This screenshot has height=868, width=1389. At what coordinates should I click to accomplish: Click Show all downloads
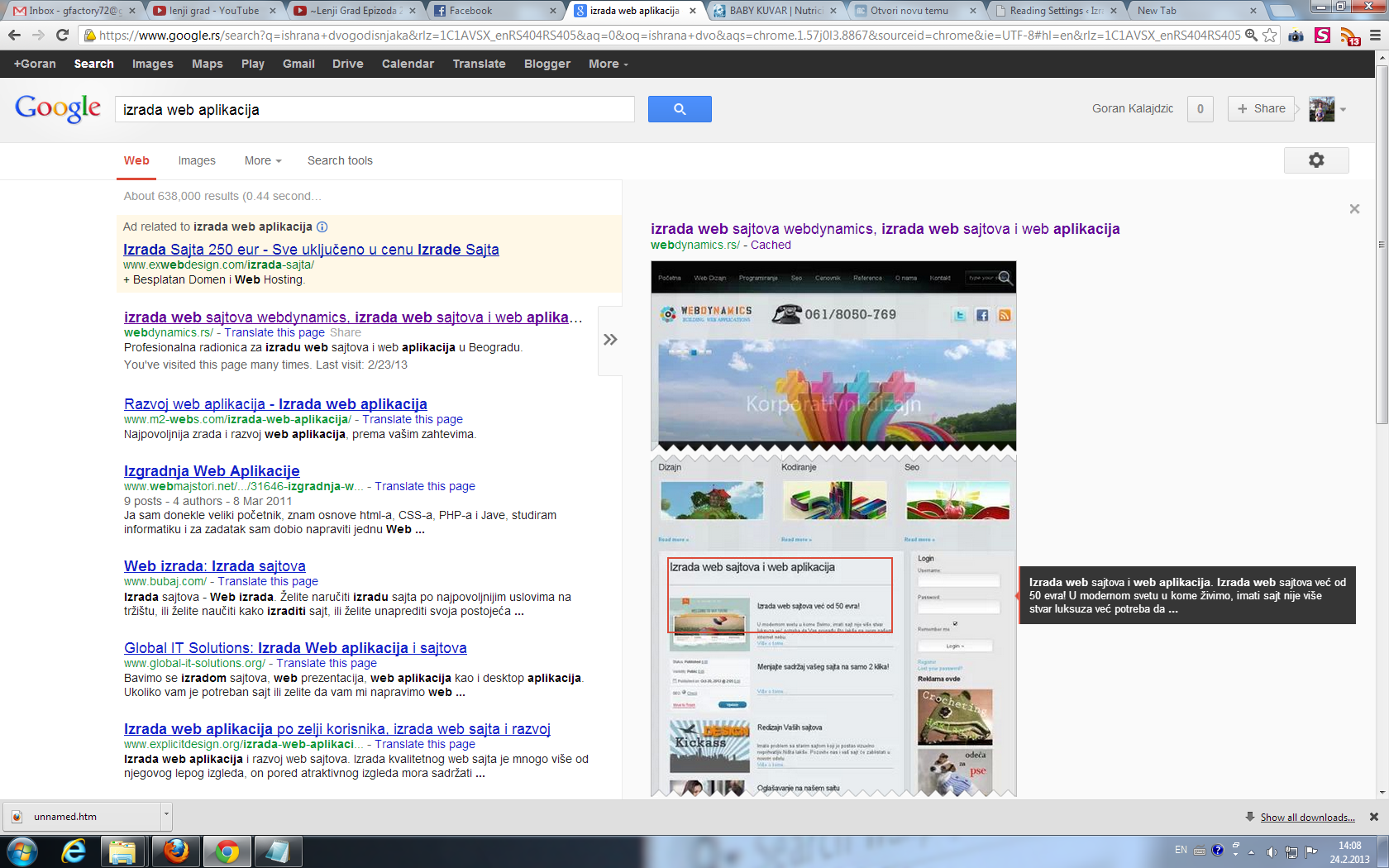point(1307,818)
